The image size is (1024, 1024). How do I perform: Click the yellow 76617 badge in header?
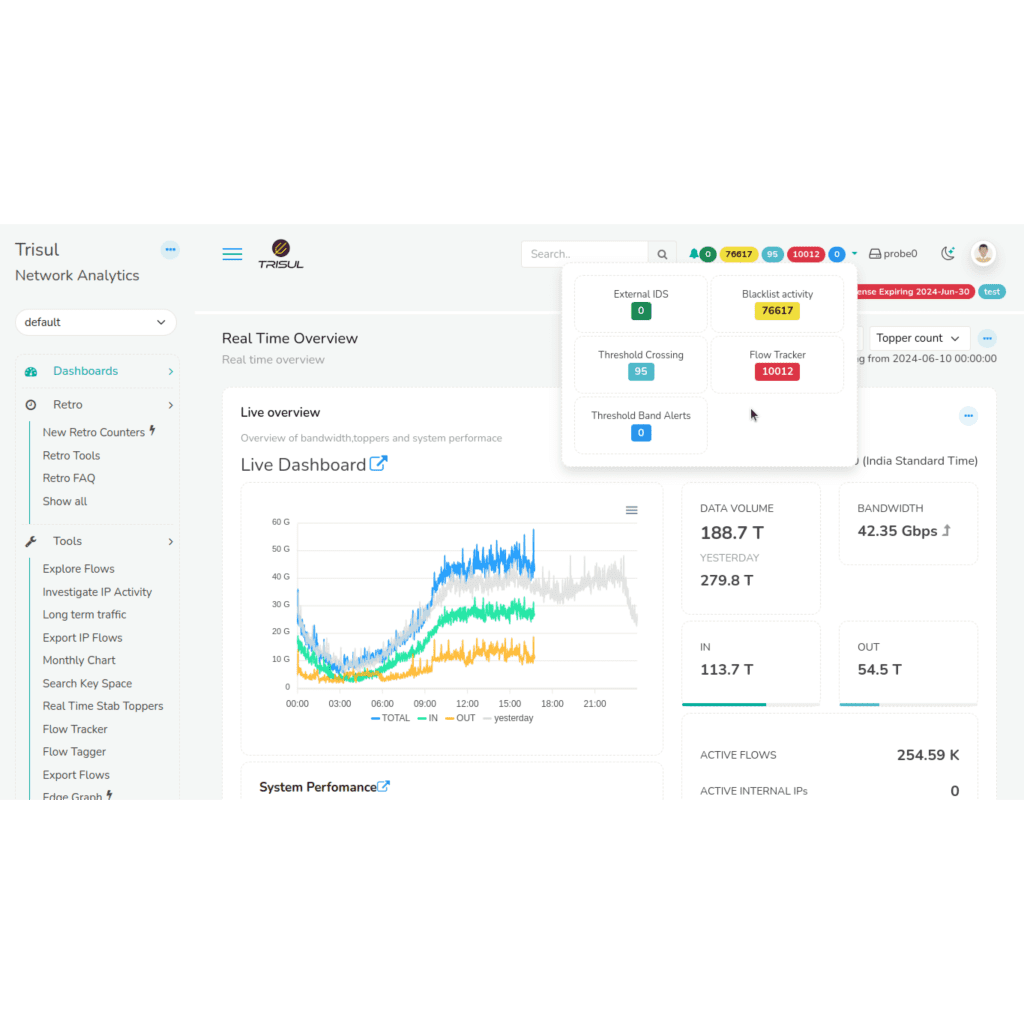pos(739,254)
